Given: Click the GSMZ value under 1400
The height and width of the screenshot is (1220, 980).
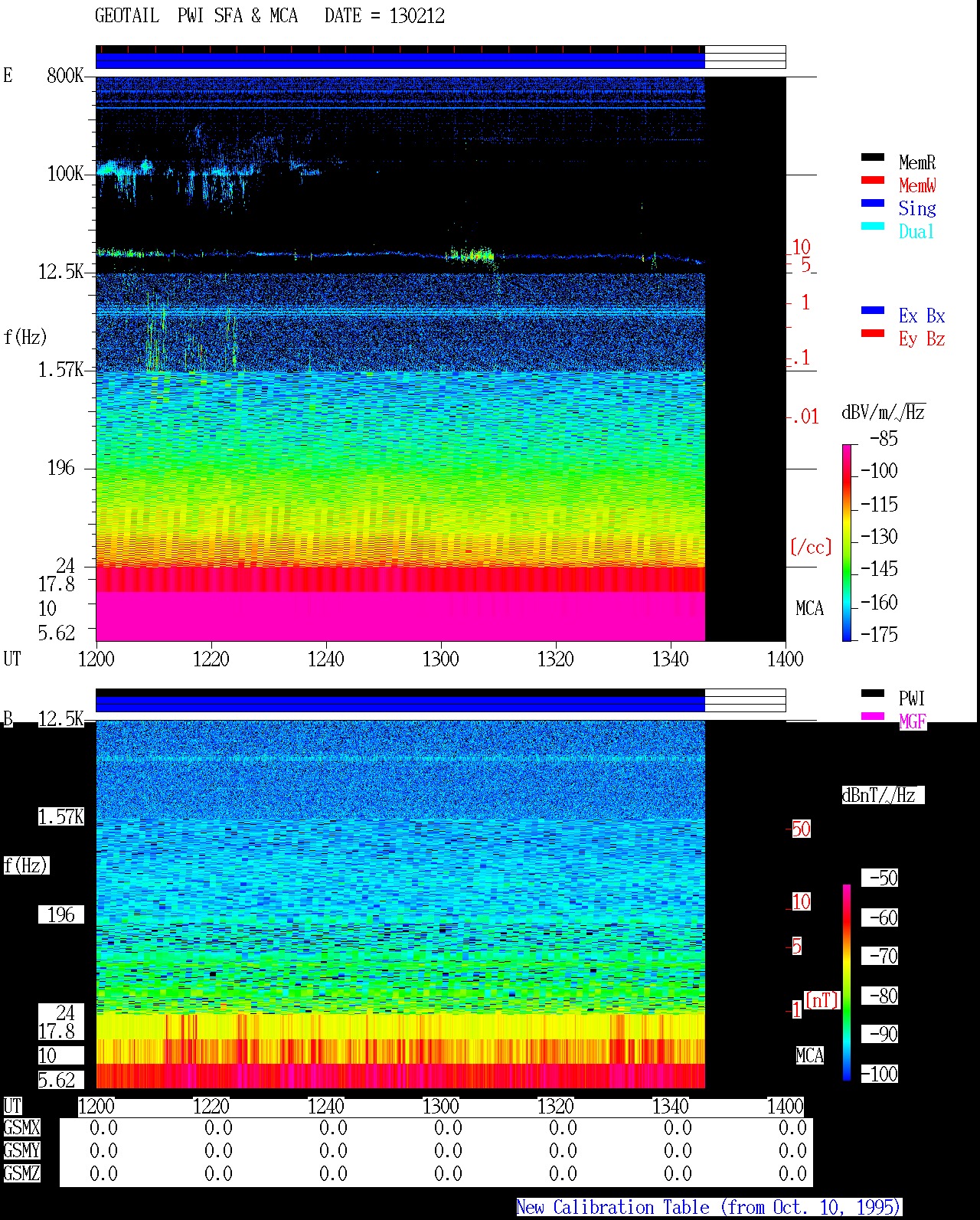Looking at the screenshot, I should pos(792,1173).
